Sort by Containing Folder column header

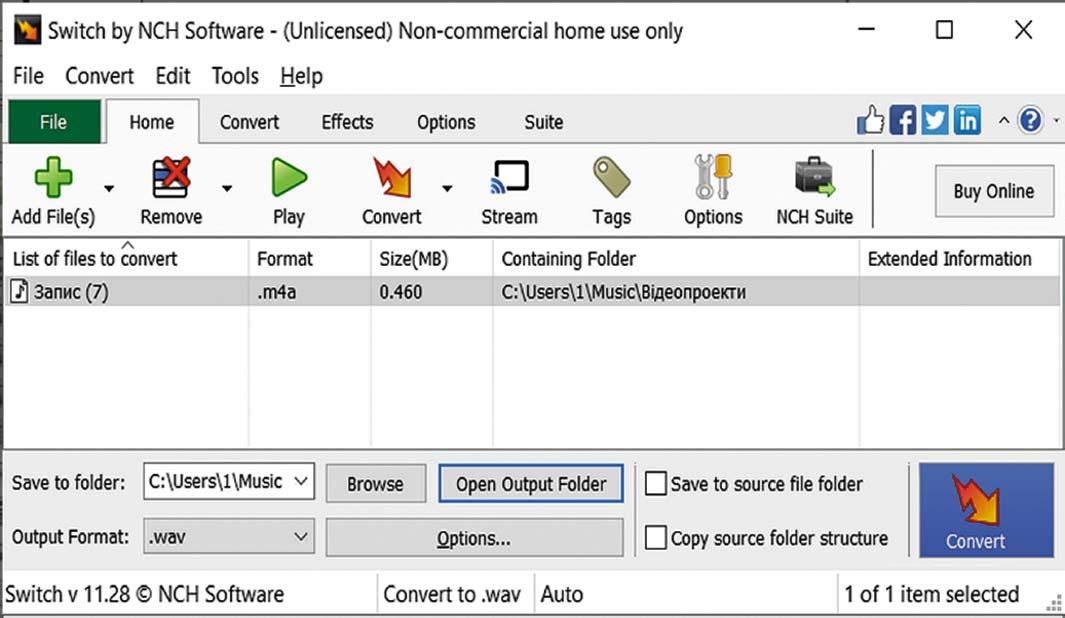676,258
